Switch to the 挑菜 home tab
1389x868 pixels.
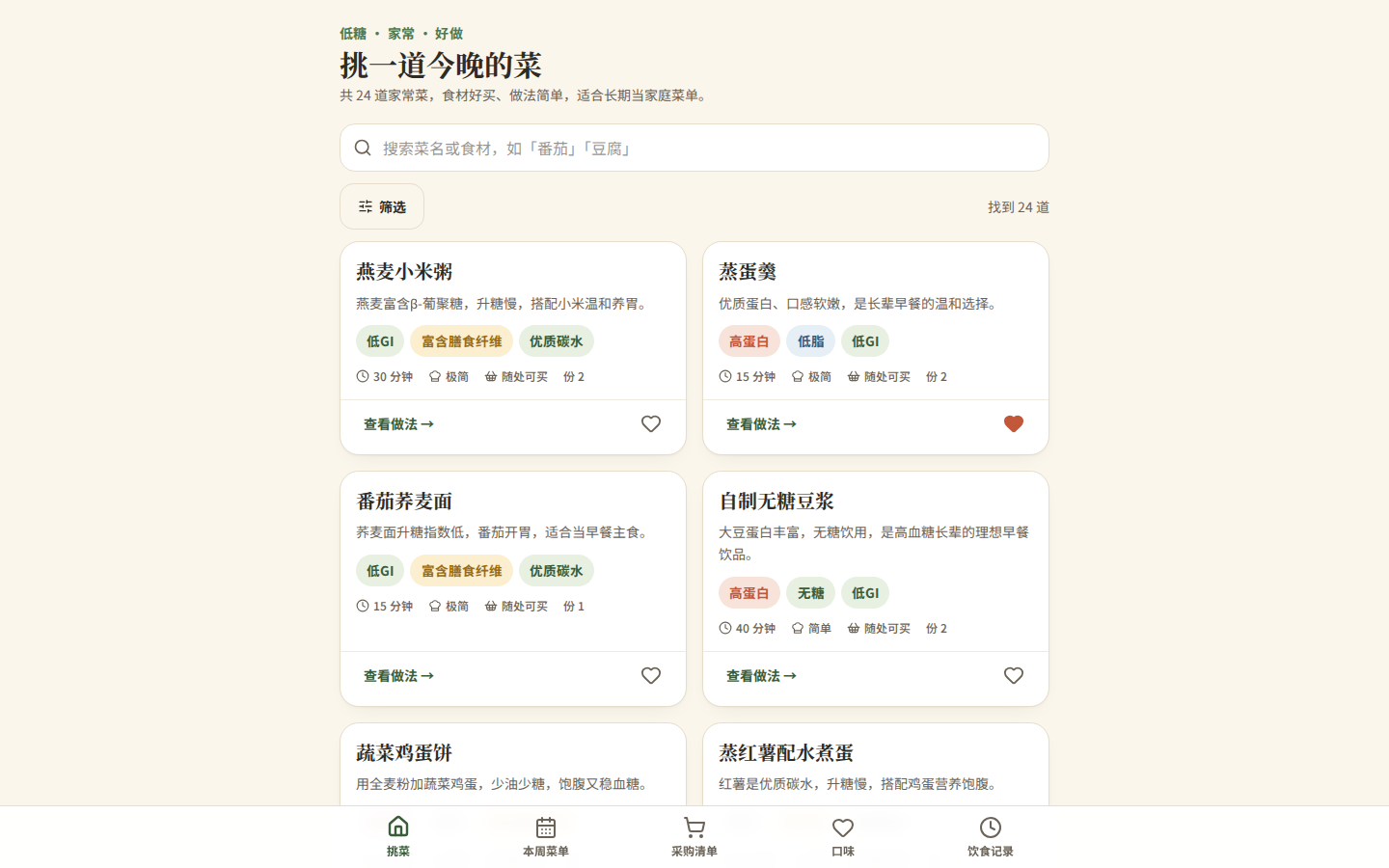tap(398, 836)
